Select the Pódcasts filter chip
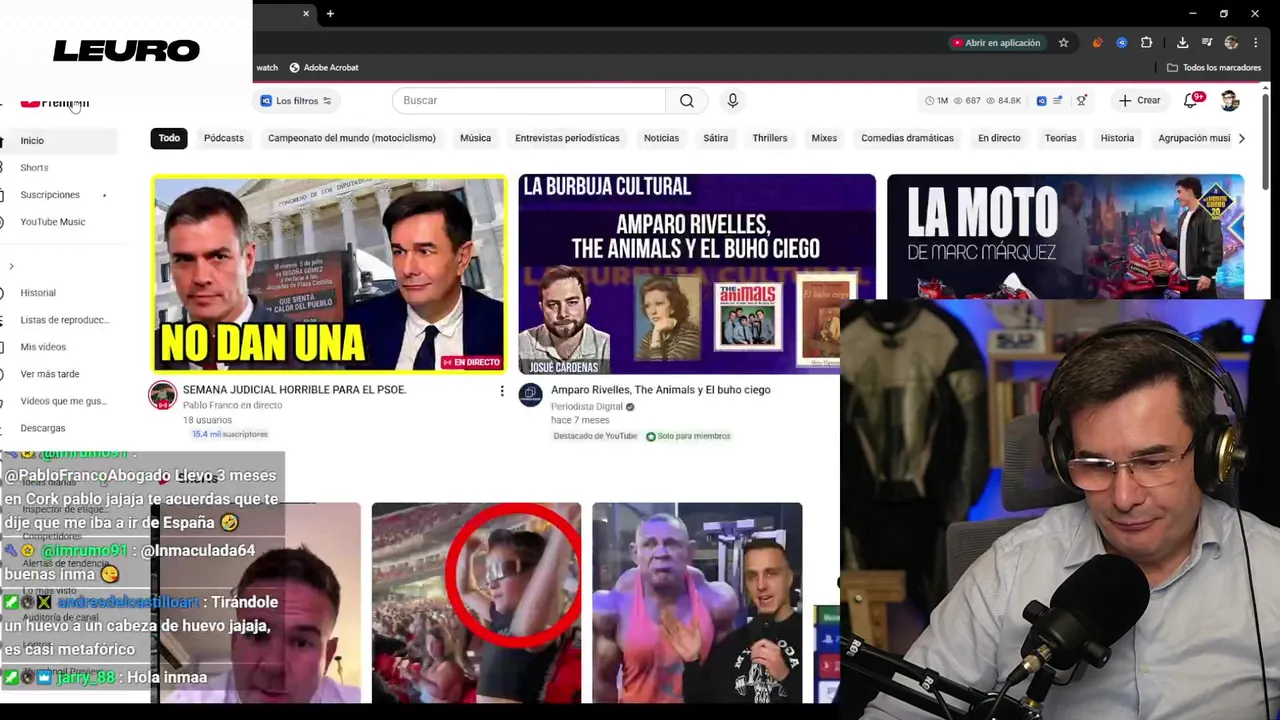Viewport: 1280px width, 720px height. pos(224,138)
